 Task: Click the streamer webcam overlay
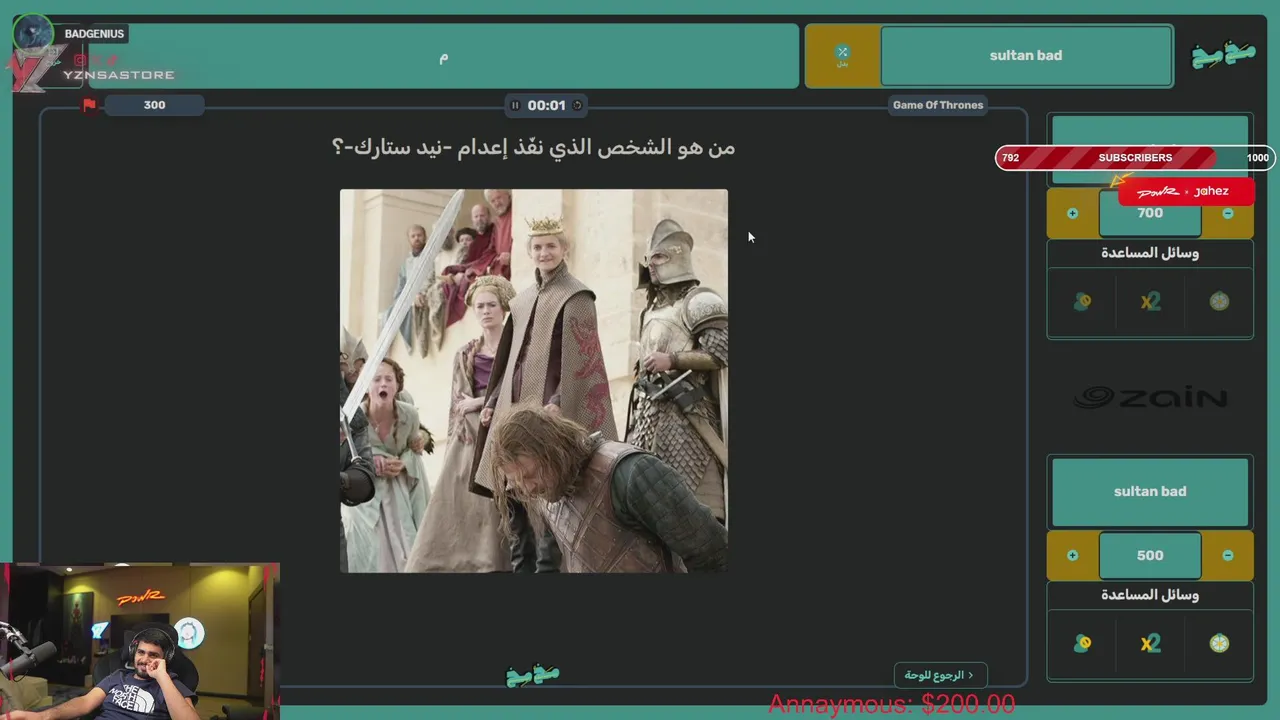tap(140, 641)
